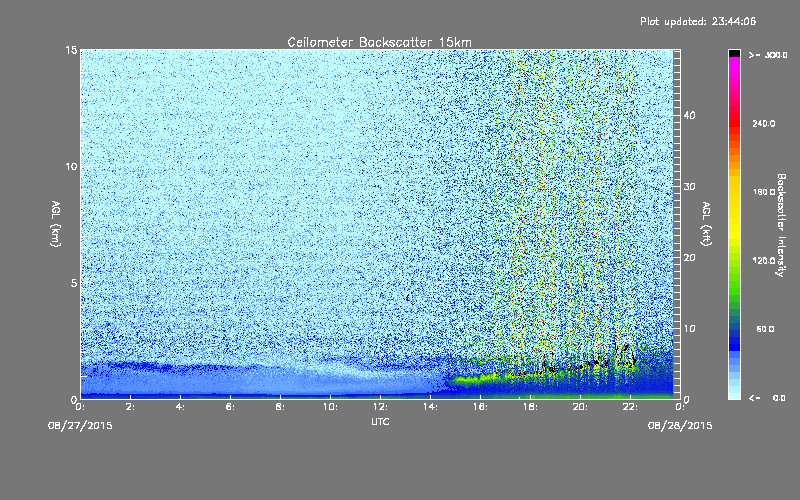Click the '>= 300.0' colorbar maximum label
Viewport: 800px width, 500px height.
[x=768, y=55]
